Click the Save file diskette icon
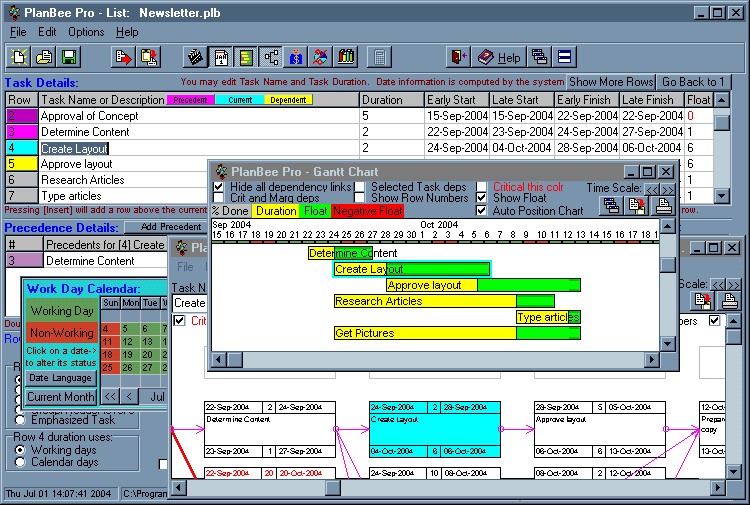The image size is (750, 505). coord(69,57)
